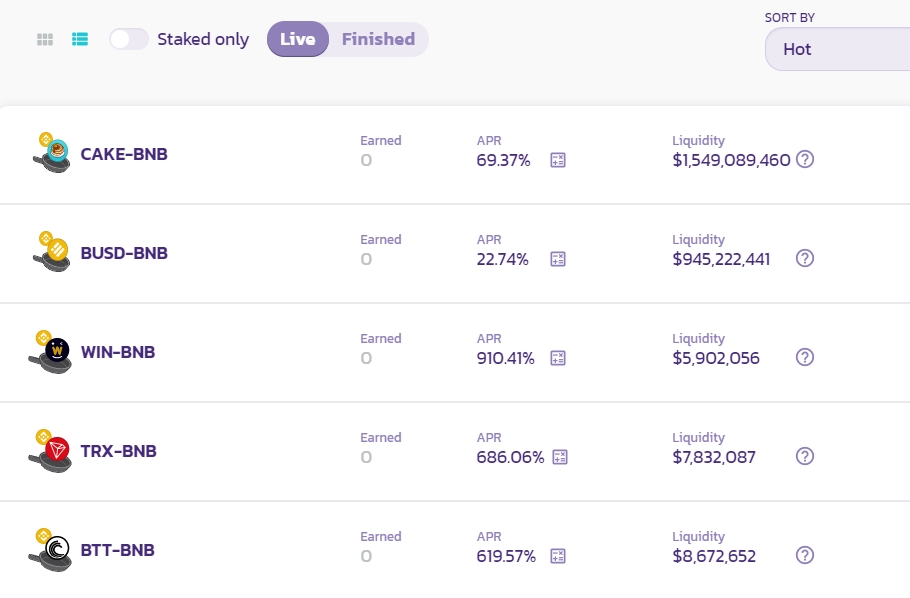Show Finished farms tab

coord(378,40)
